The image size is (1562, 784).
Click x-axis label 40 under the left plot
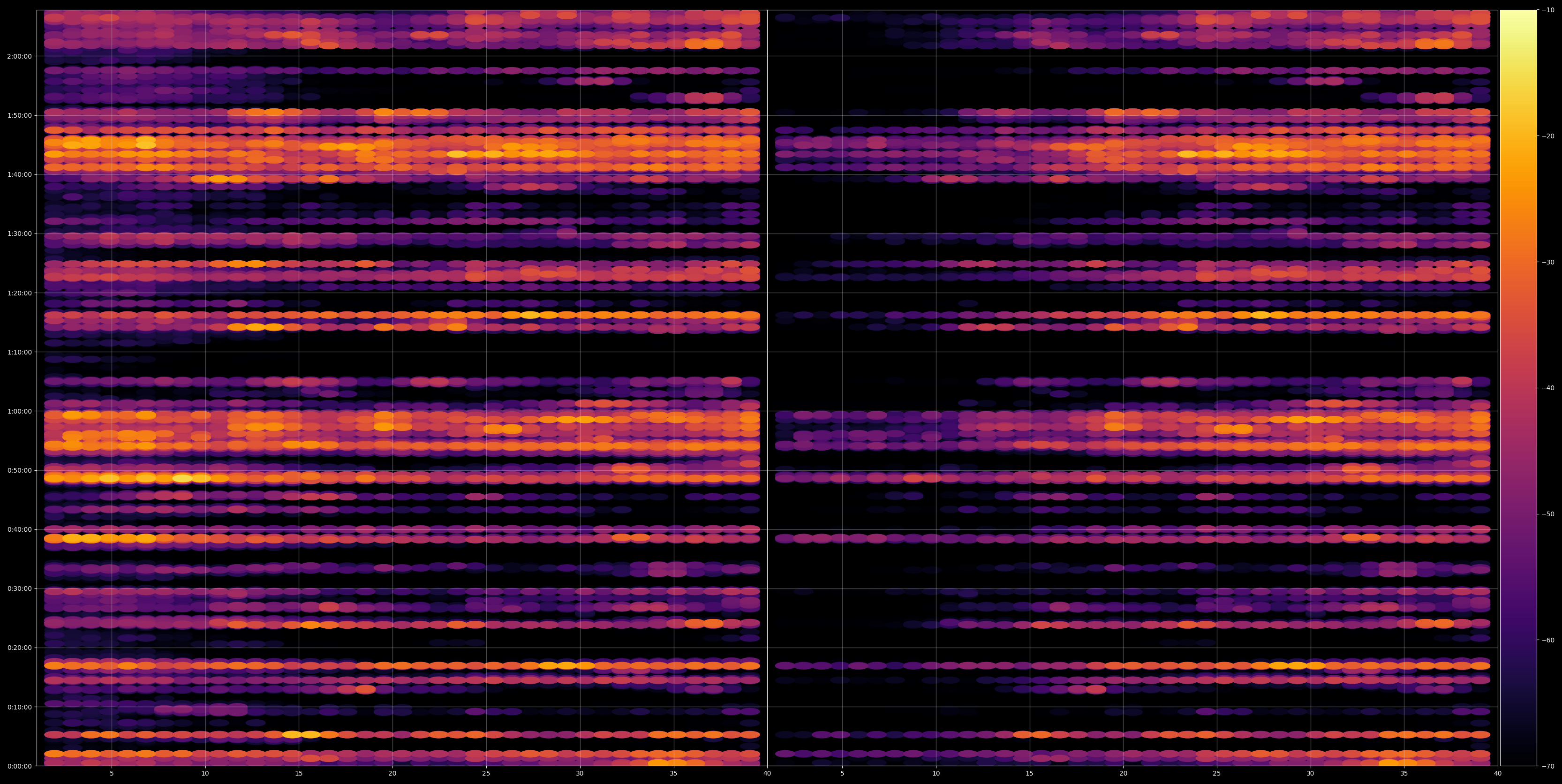click(x=767, y=774)
